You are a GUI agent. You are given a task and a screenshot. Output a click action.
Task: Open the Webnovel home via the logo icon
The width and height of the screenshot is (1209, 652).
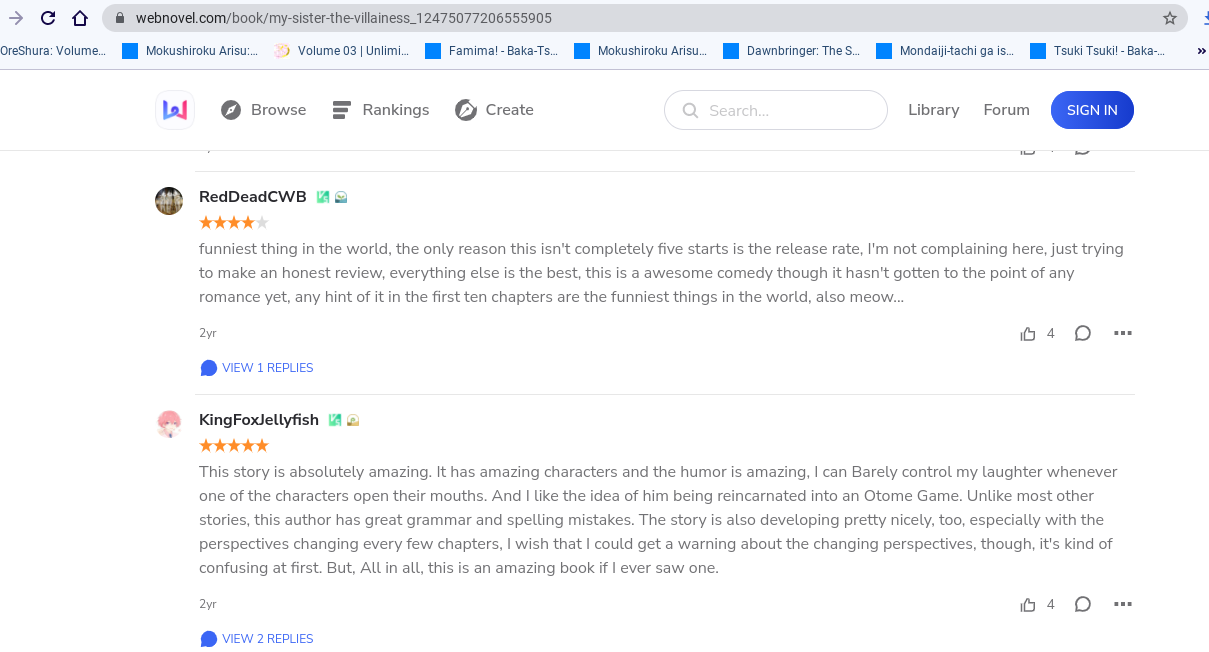coord(174,110)
